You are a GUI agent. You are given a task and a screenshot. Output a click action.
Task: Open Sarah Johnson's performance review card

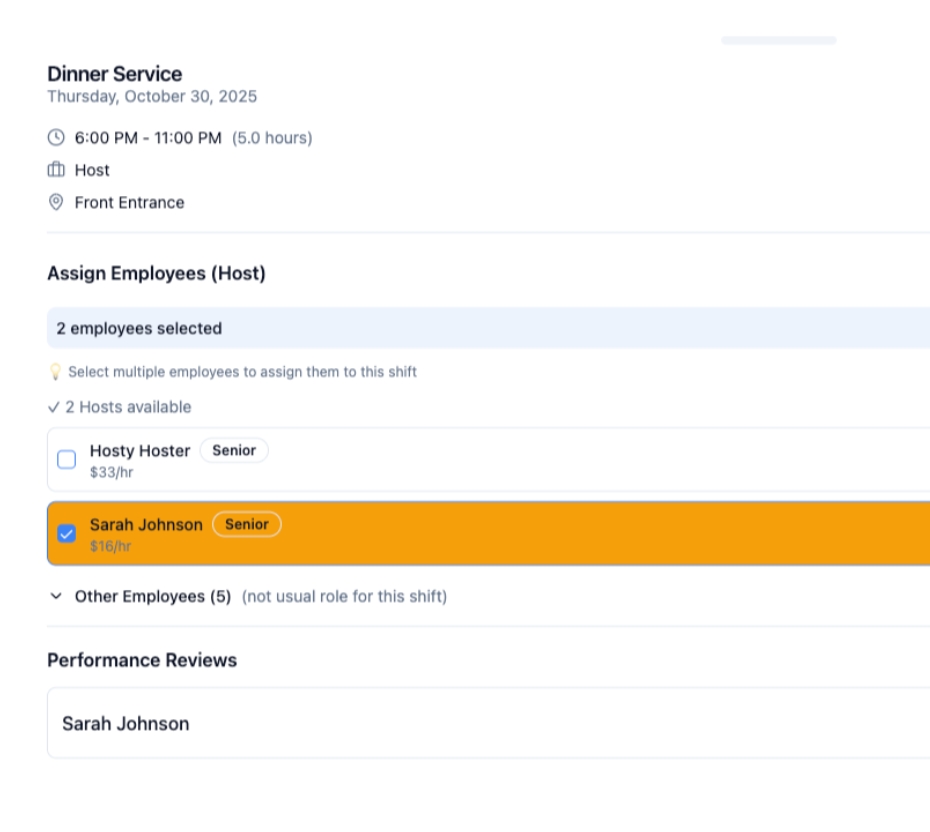[488, 723]
